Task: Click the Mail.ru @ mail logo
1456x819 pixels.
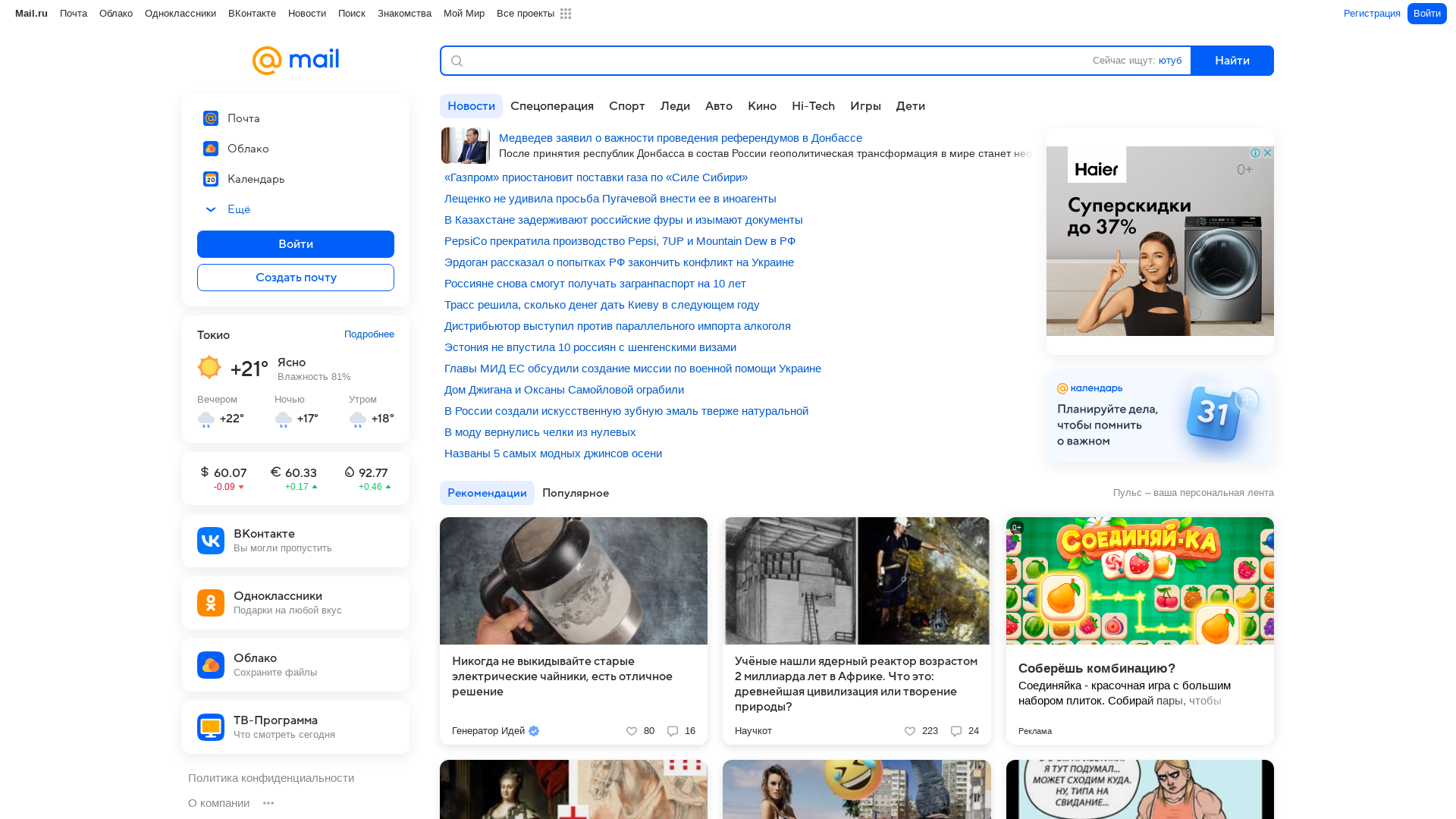Action: 296,61
